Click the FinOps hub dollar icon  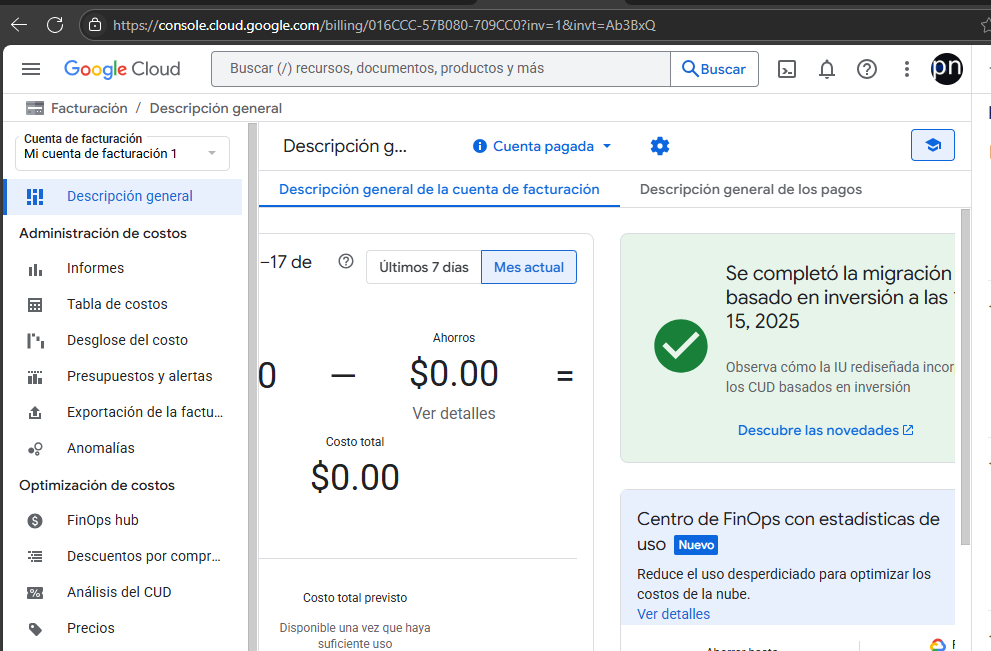click(35, 521)
